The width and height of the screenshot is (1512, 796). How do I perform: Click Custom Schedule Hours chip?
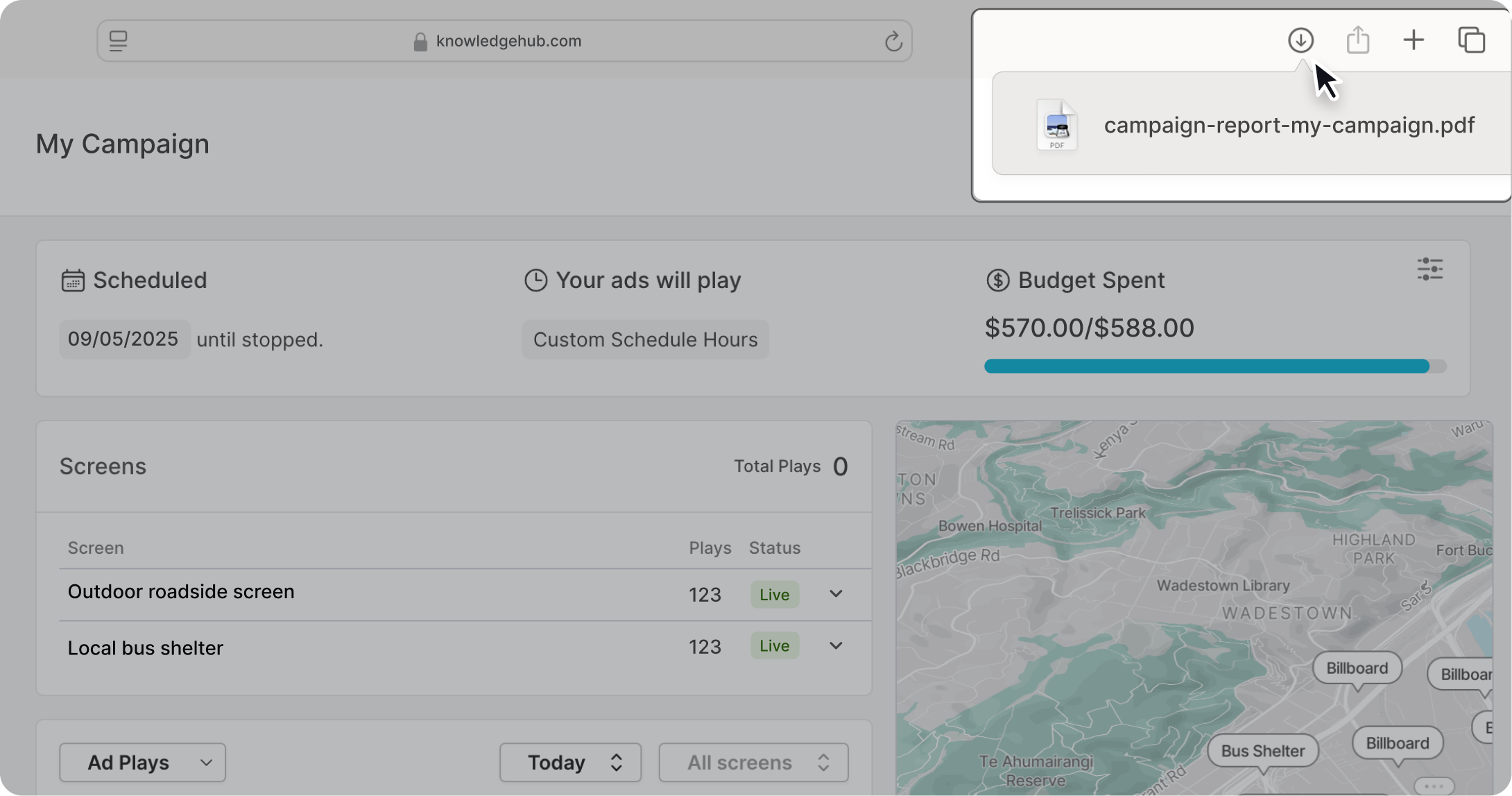point(645,339)
